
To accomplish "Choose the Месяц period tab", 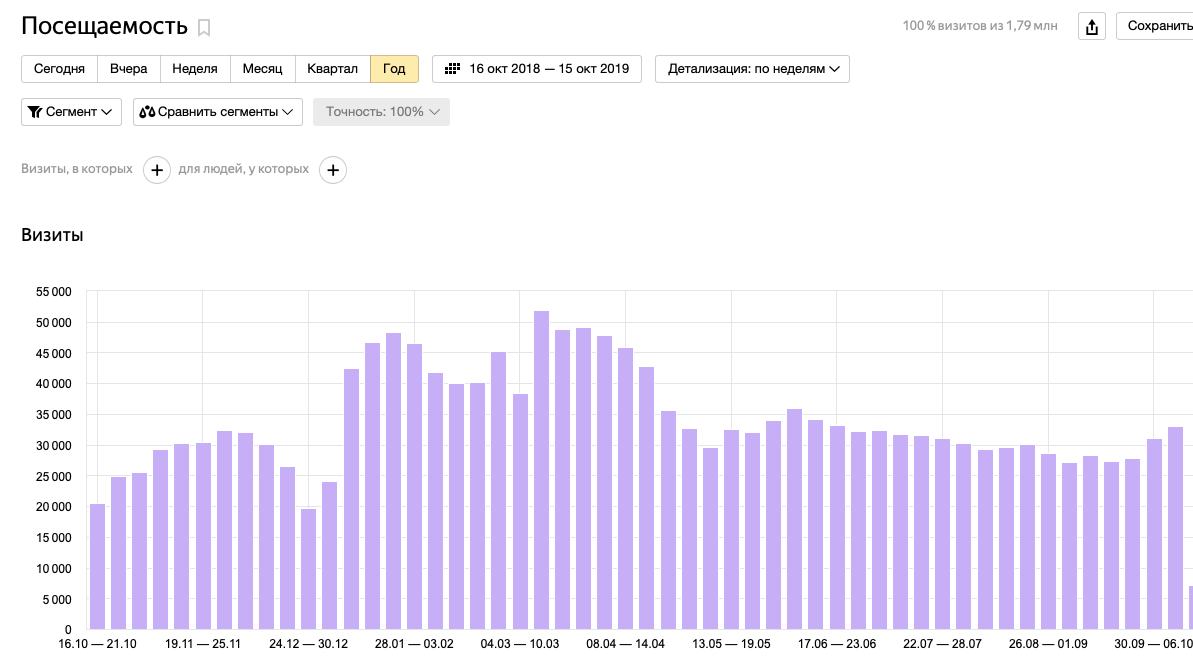I will (x=262, y=69).
